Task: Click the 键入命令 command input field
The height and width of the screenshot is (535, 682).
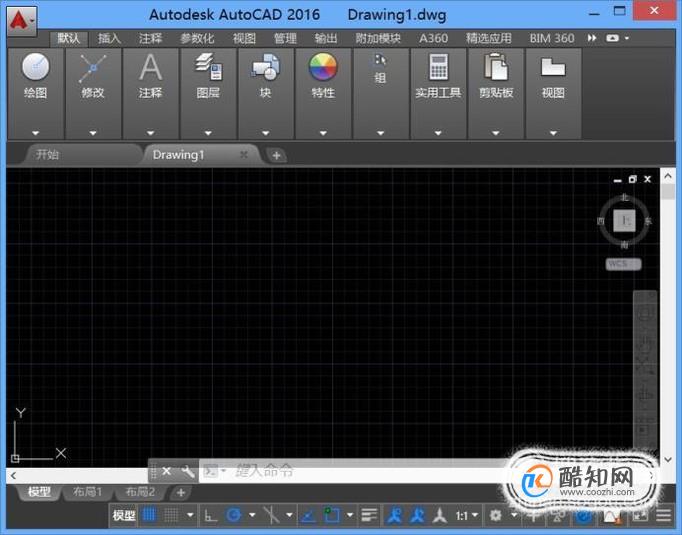Action: point(352,471)
